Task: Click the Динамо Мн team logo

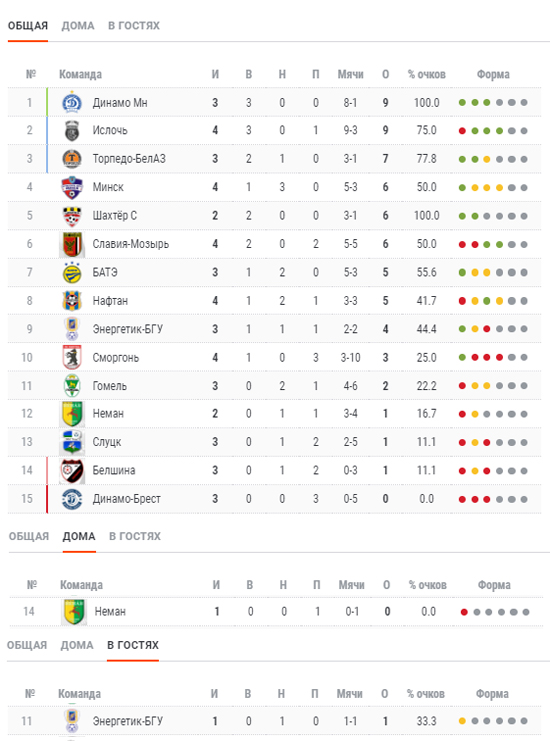Action: (72, 103)
